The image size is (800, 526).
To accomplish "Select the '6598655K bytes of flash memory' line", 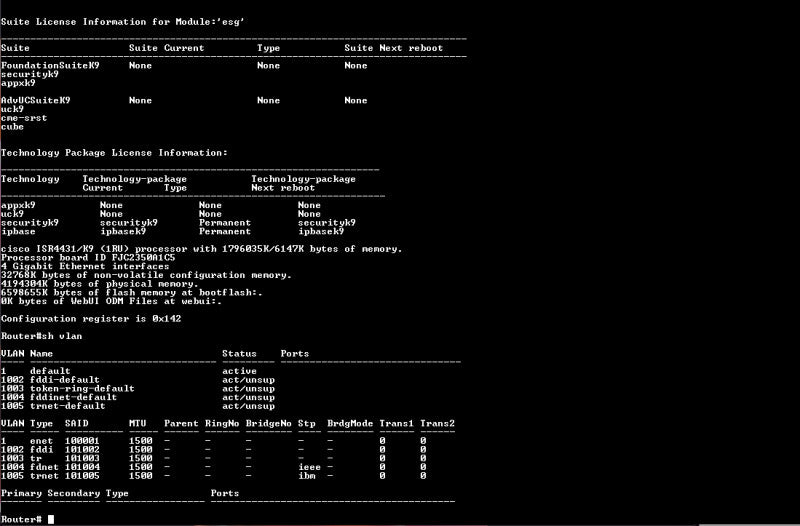I will pos(132,293).
